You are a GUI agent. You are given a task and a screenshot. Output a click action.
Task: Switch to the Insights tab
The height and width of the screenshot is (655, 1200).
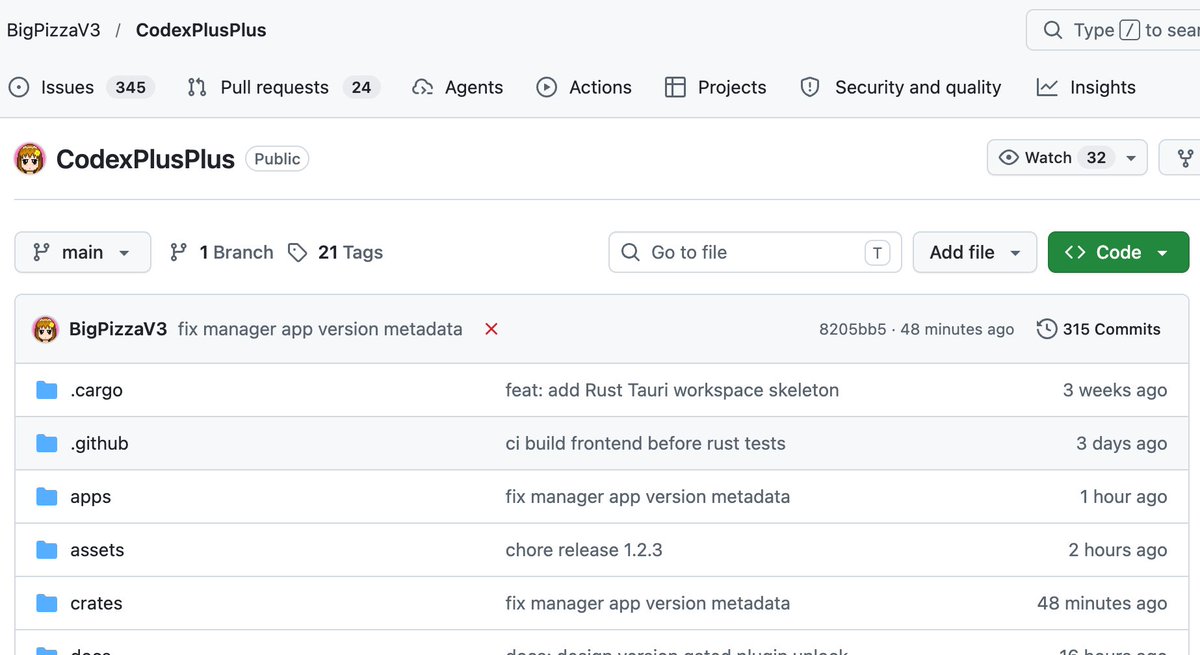click(x=1086, y=87)
